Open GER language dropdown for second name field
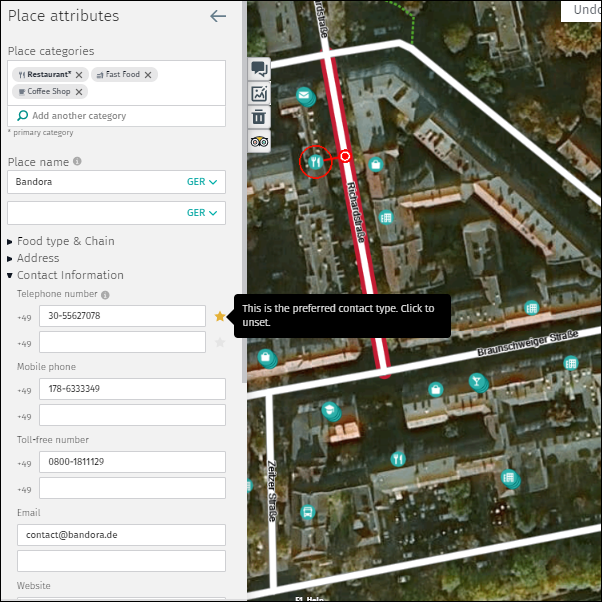602x602 pixels. (x=202, y=213)
